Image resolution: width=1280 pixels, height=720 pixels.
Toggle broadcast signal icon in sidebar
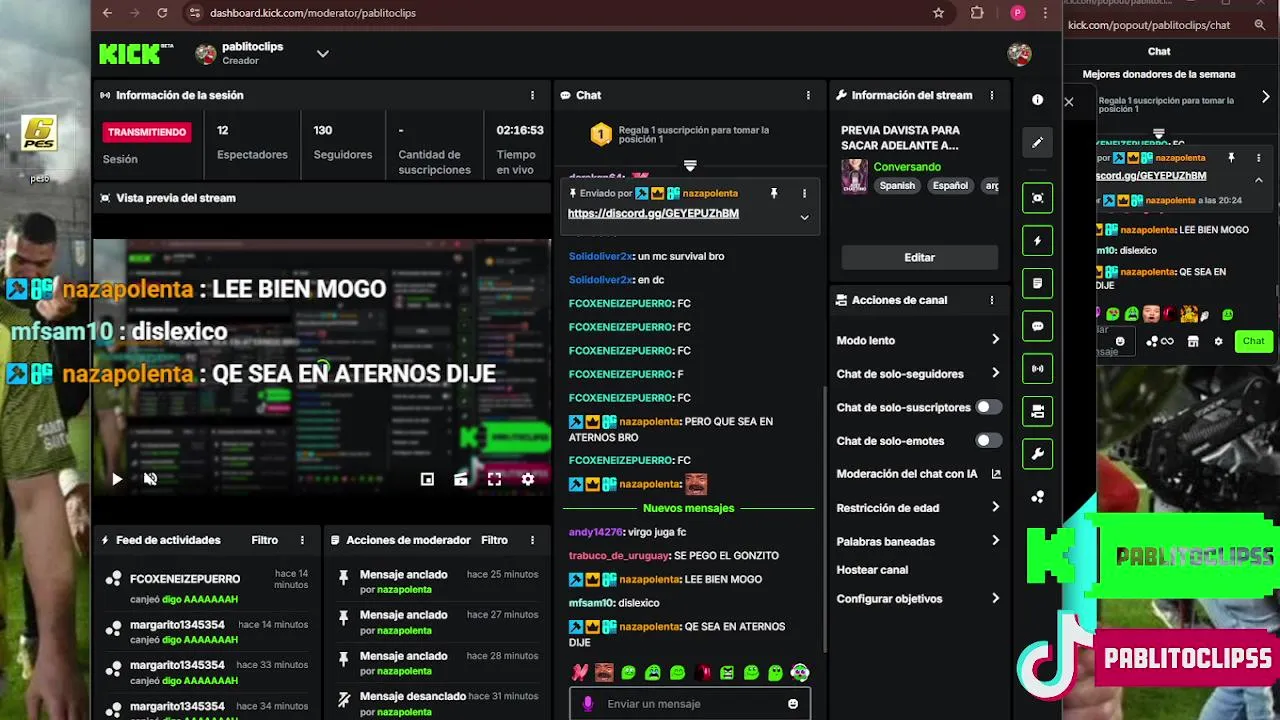pyautogui.click(x=1037, y=369)
